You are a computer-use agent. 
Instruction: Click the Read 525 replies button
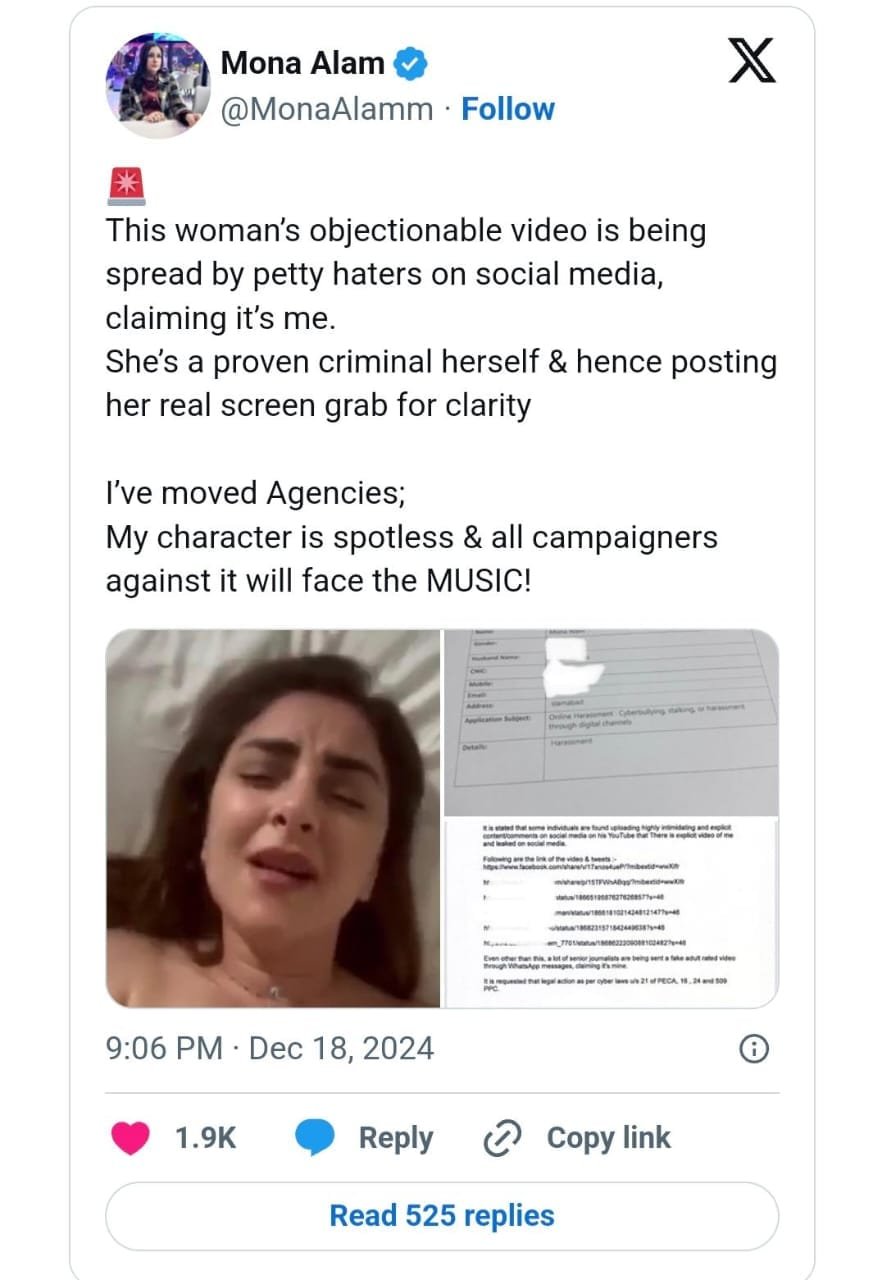coord(442,1216)
